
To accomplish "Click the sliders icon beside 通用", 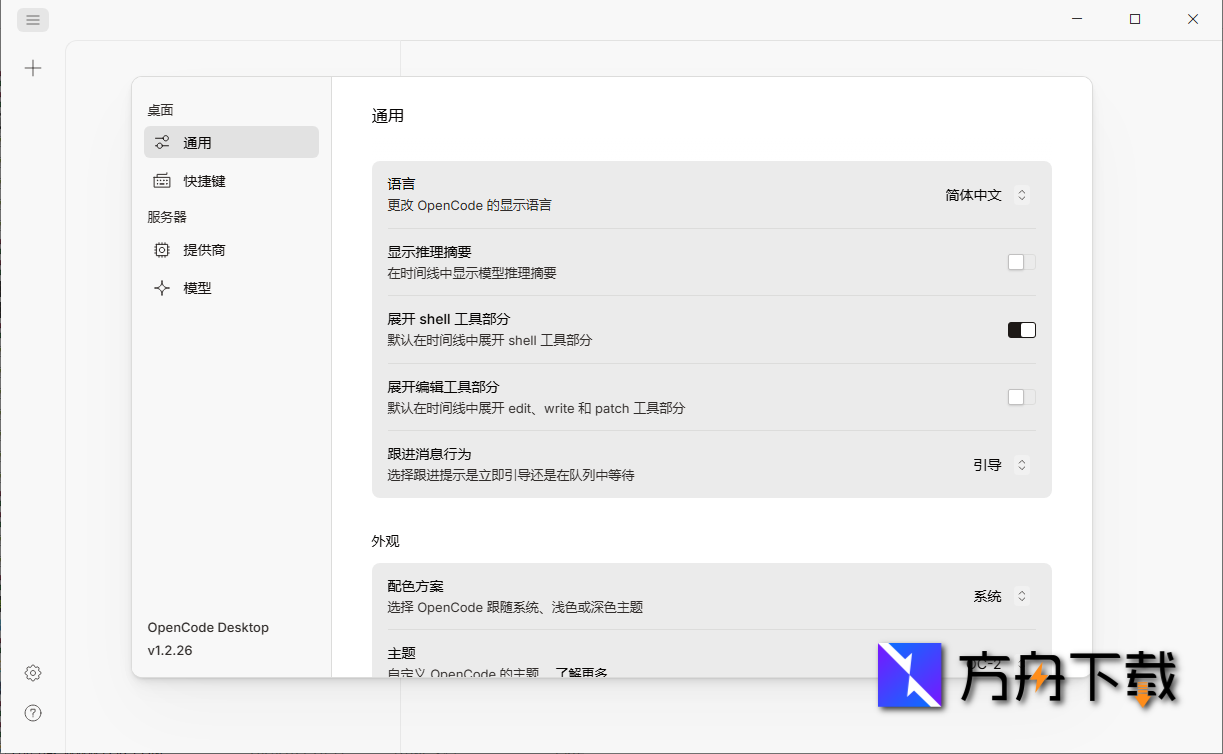I will [162, 141].
